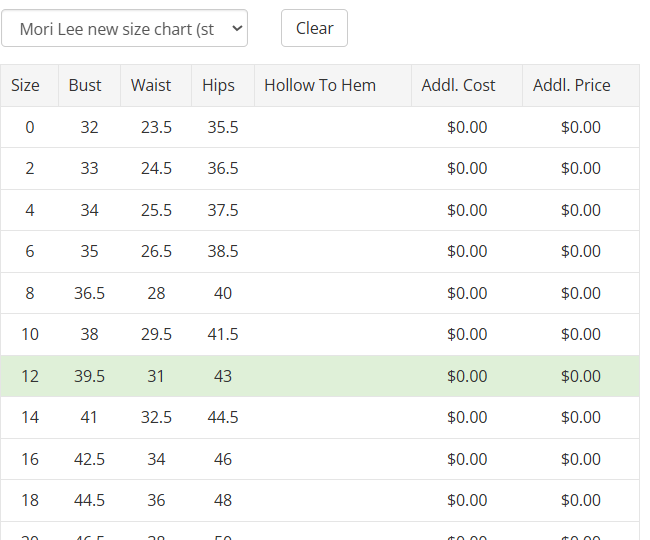Select the size 2 row

pos(320,168)
